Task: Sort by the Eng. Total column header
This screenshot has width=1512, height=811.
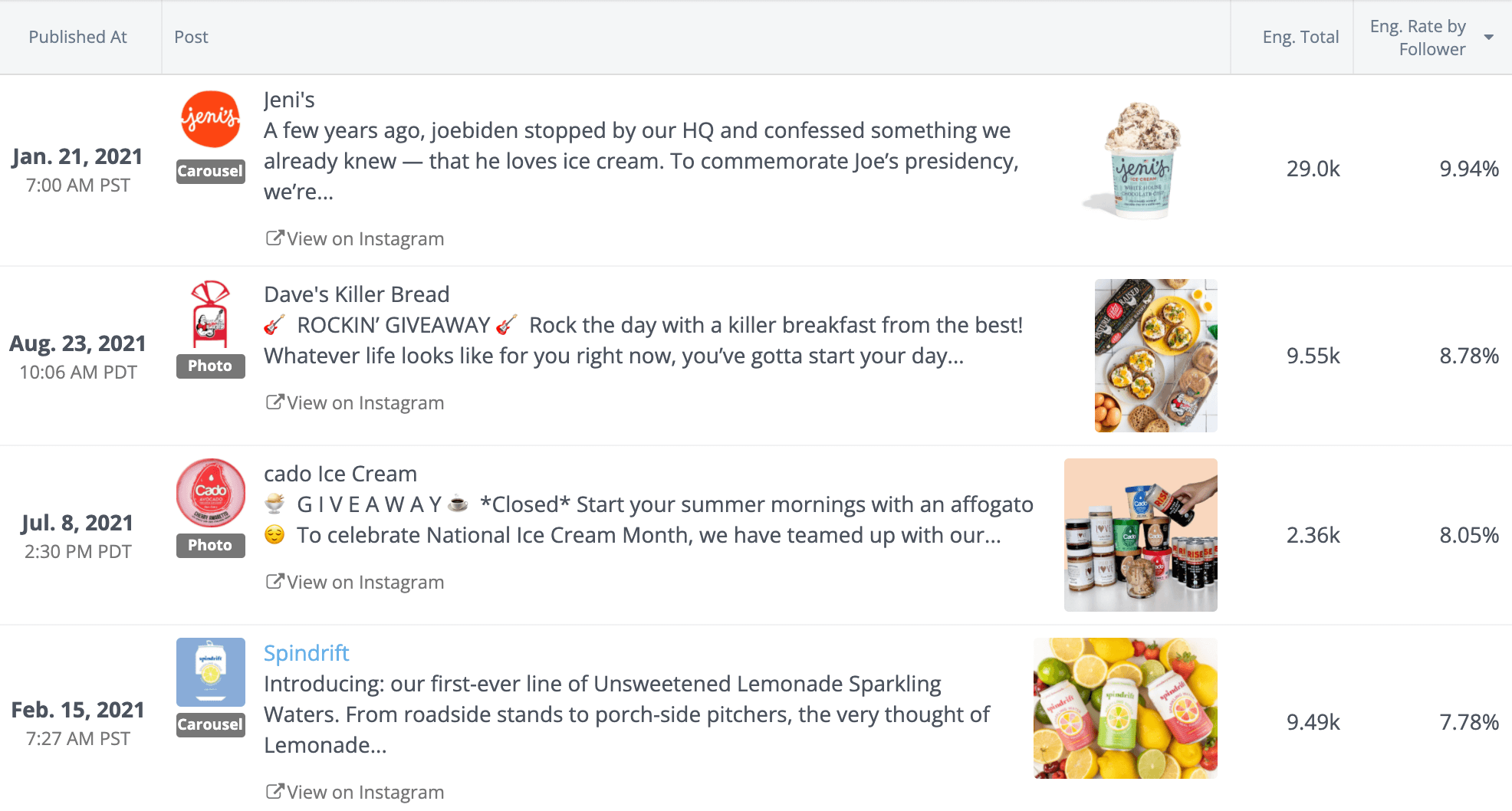Action: pyautogui.click(x=1300, y=36)
